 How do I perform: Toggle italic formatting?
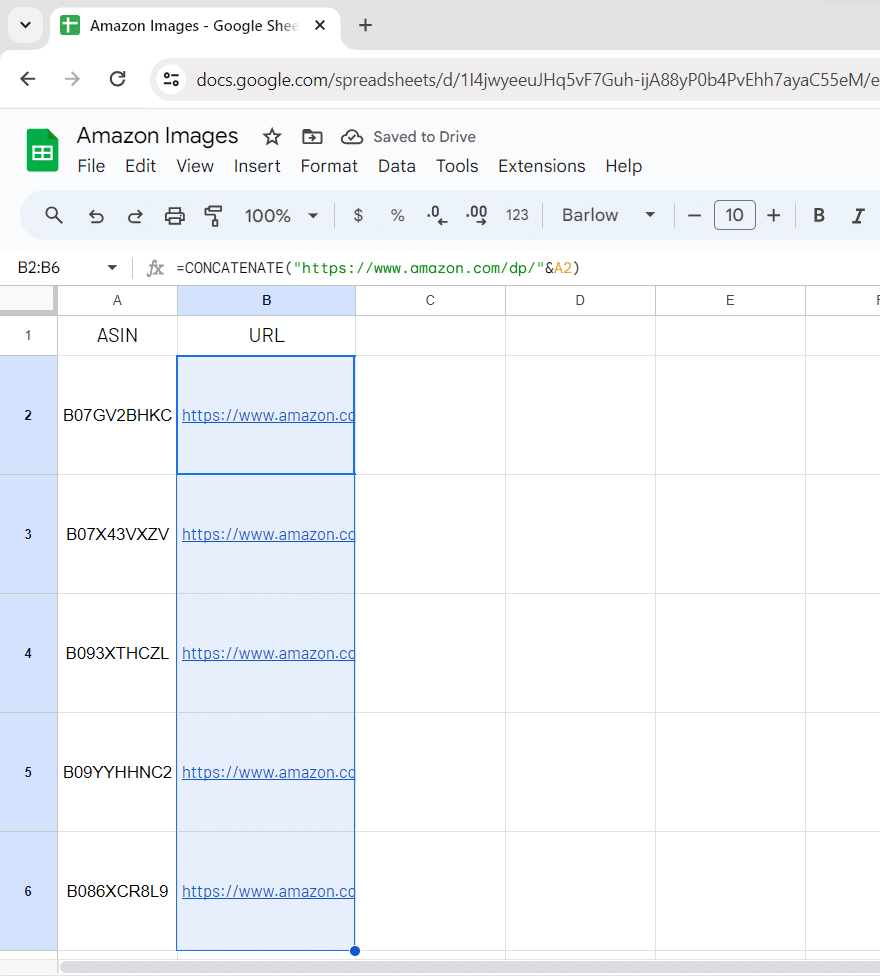[x=857, y=215]
